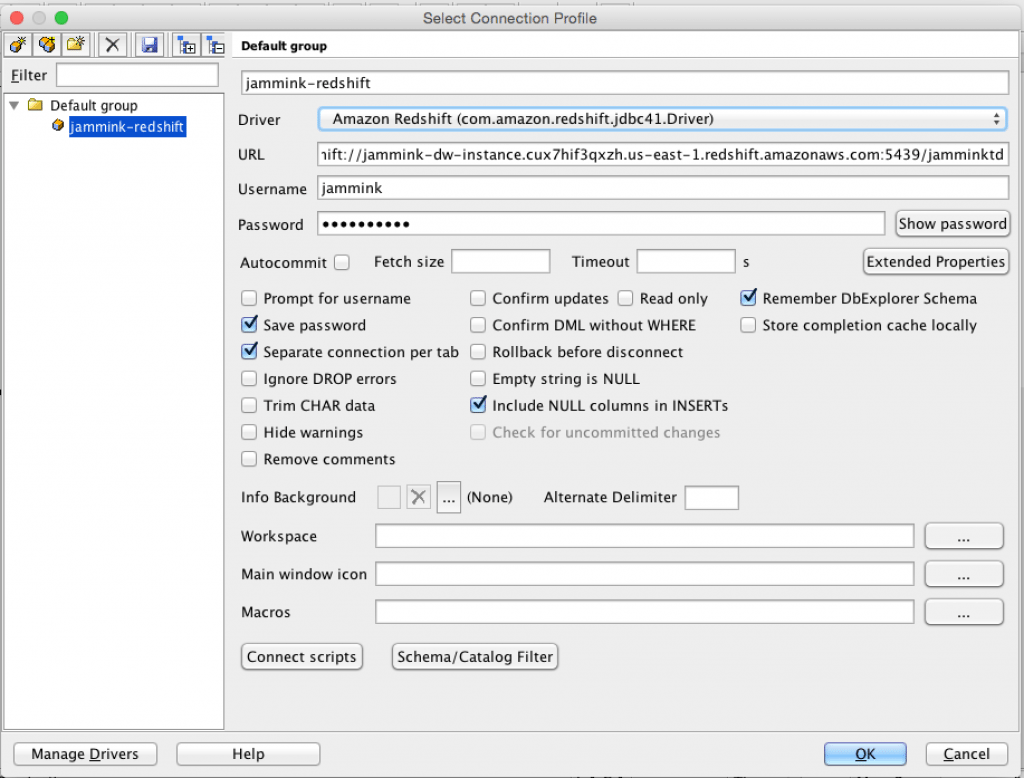This screenshot has height=778, width=1024.
Task: Click the Info Background color swatch
Action: [389, 498]
